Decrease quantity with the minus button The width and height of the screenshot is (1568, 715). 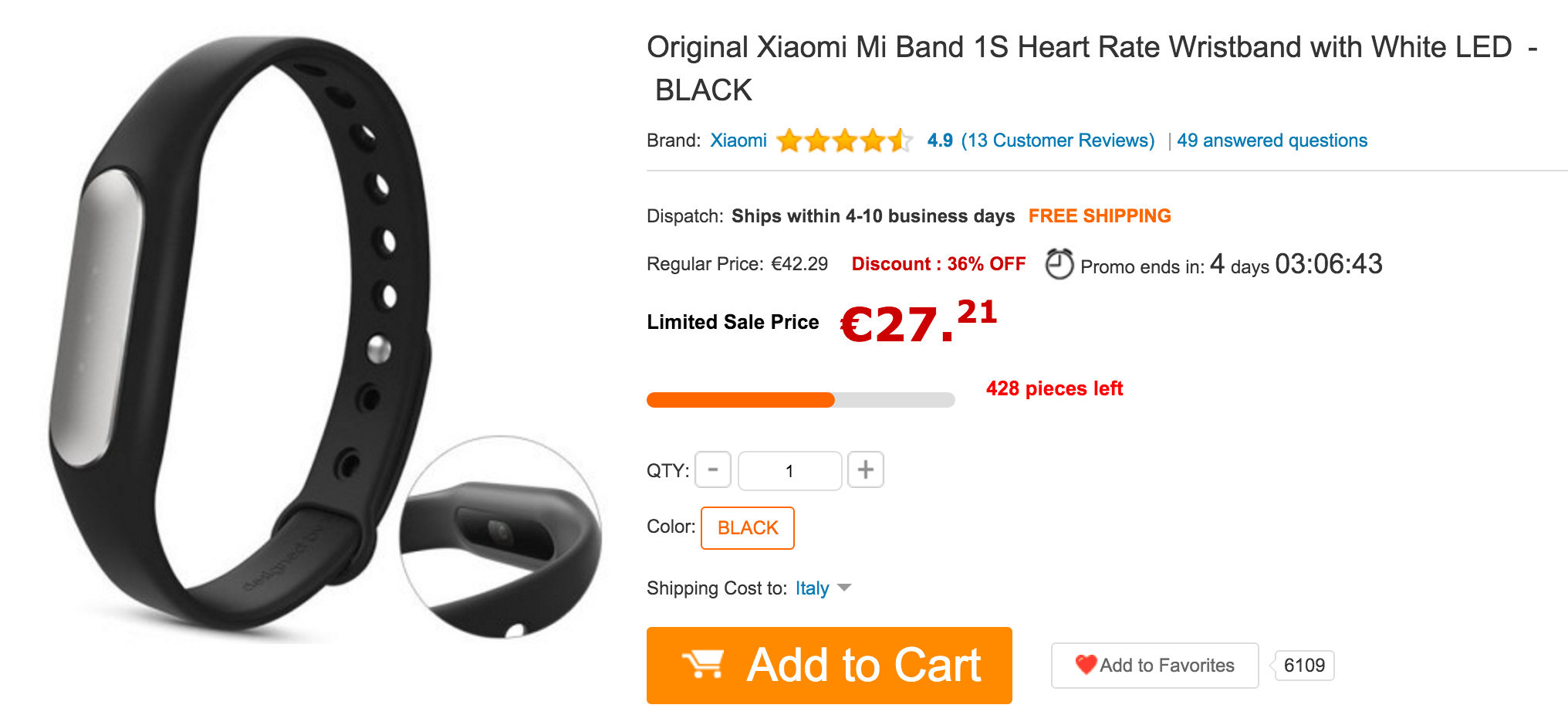(713, 470)
